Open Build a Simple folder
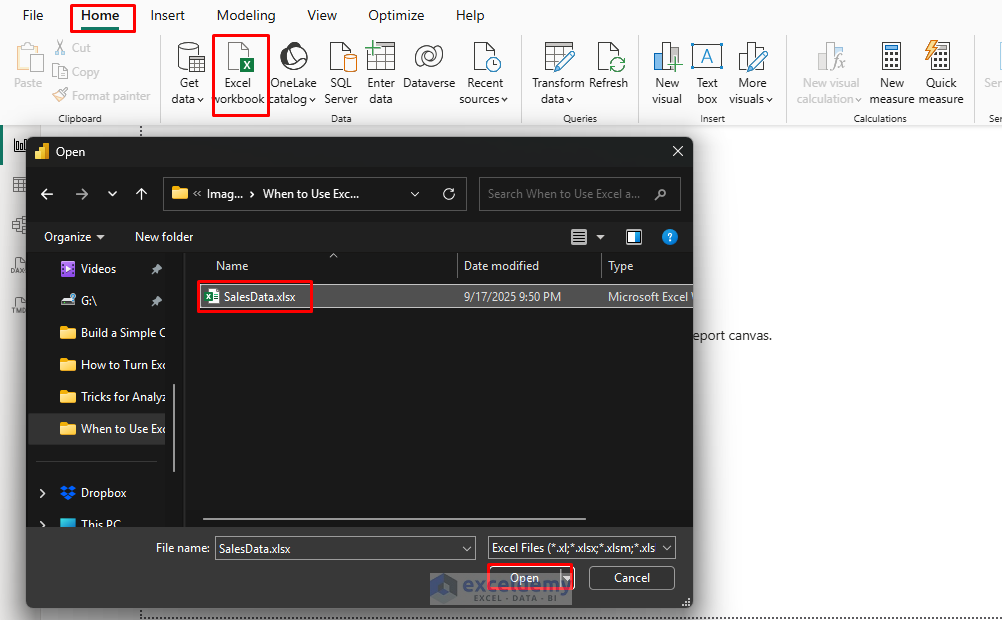This screenshot has width=1002, height=620. pos(112,333)
